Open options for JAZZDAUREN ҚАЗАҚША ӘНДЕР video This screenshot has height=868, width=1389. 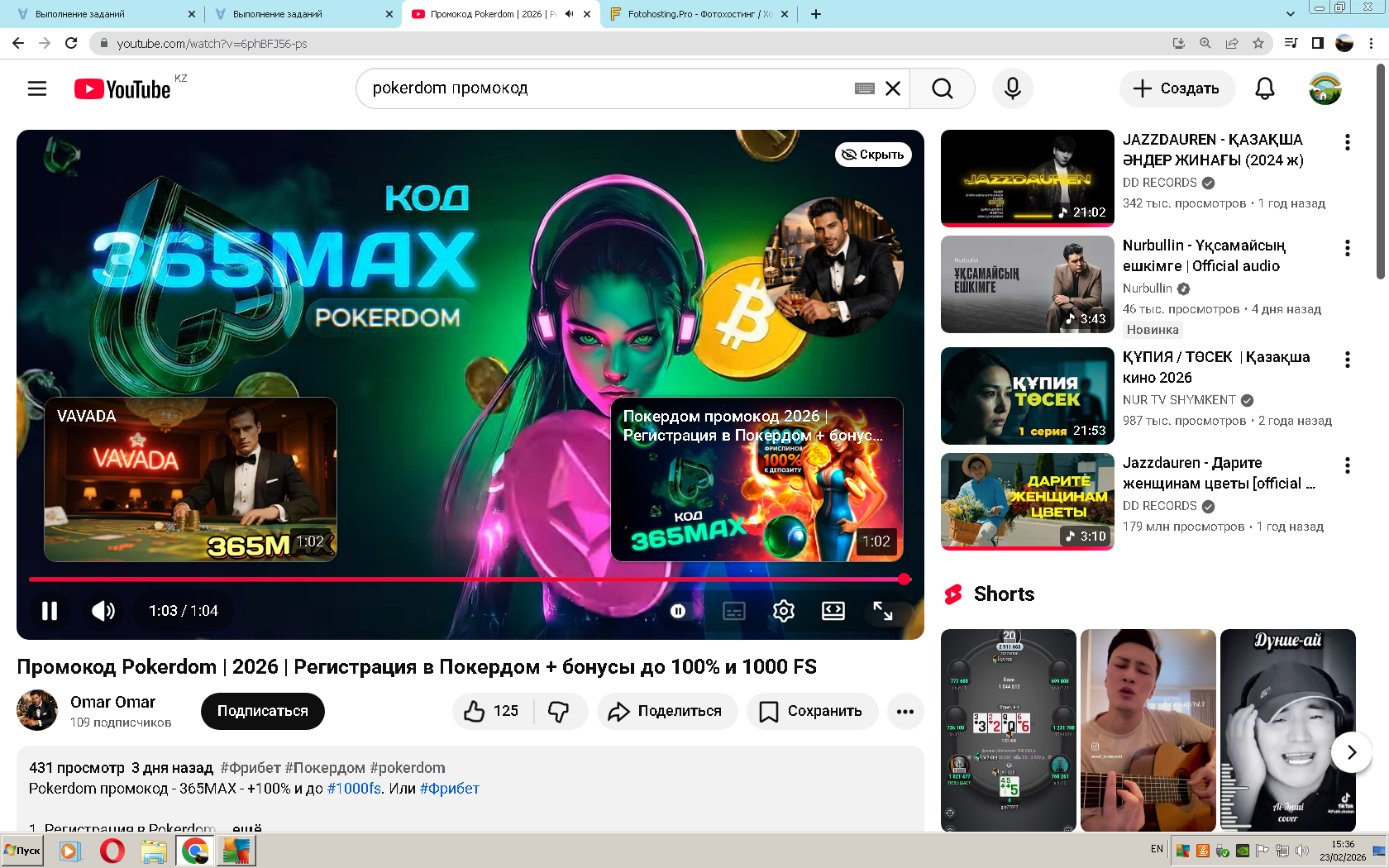coord(1348,142)
